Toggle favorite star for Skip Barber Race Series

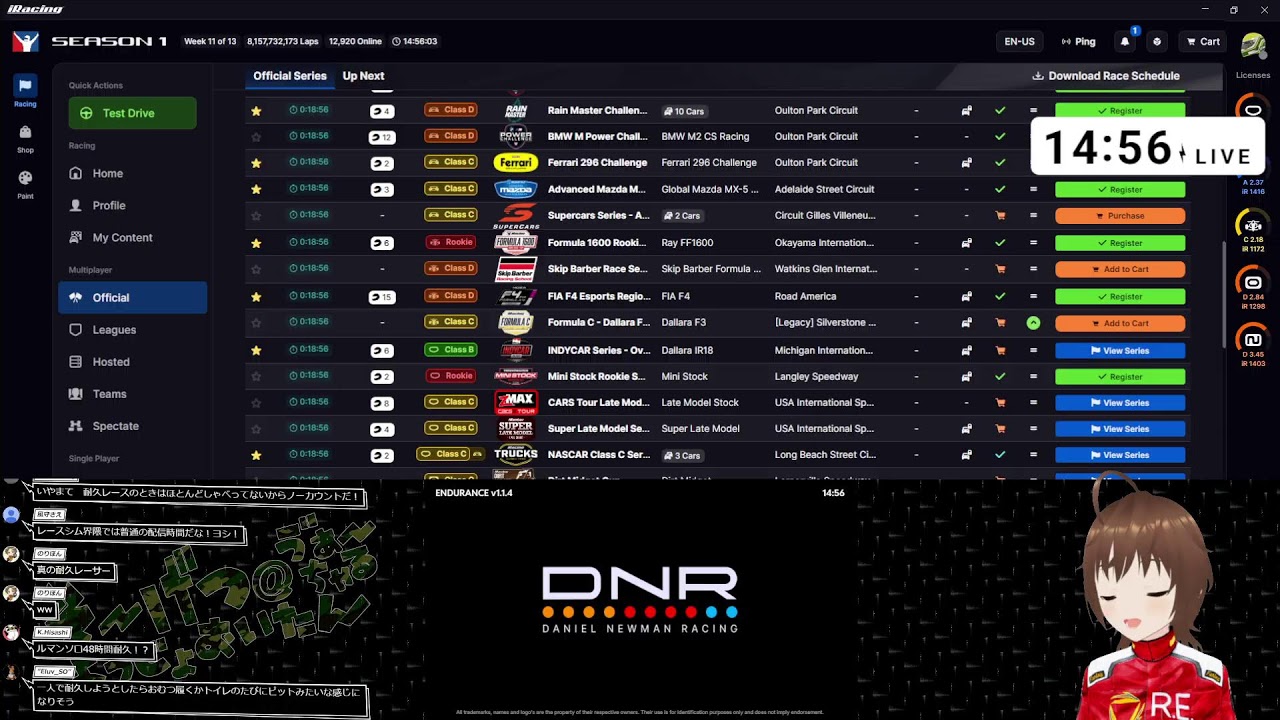pos(256,269)
